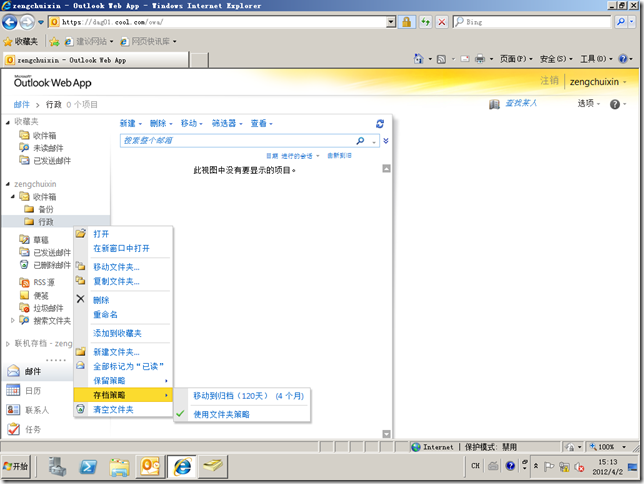This screenshot has height=484, width=644.
Task: Click the refresh icon in the mail toolbar
Action: pos(380,123)
